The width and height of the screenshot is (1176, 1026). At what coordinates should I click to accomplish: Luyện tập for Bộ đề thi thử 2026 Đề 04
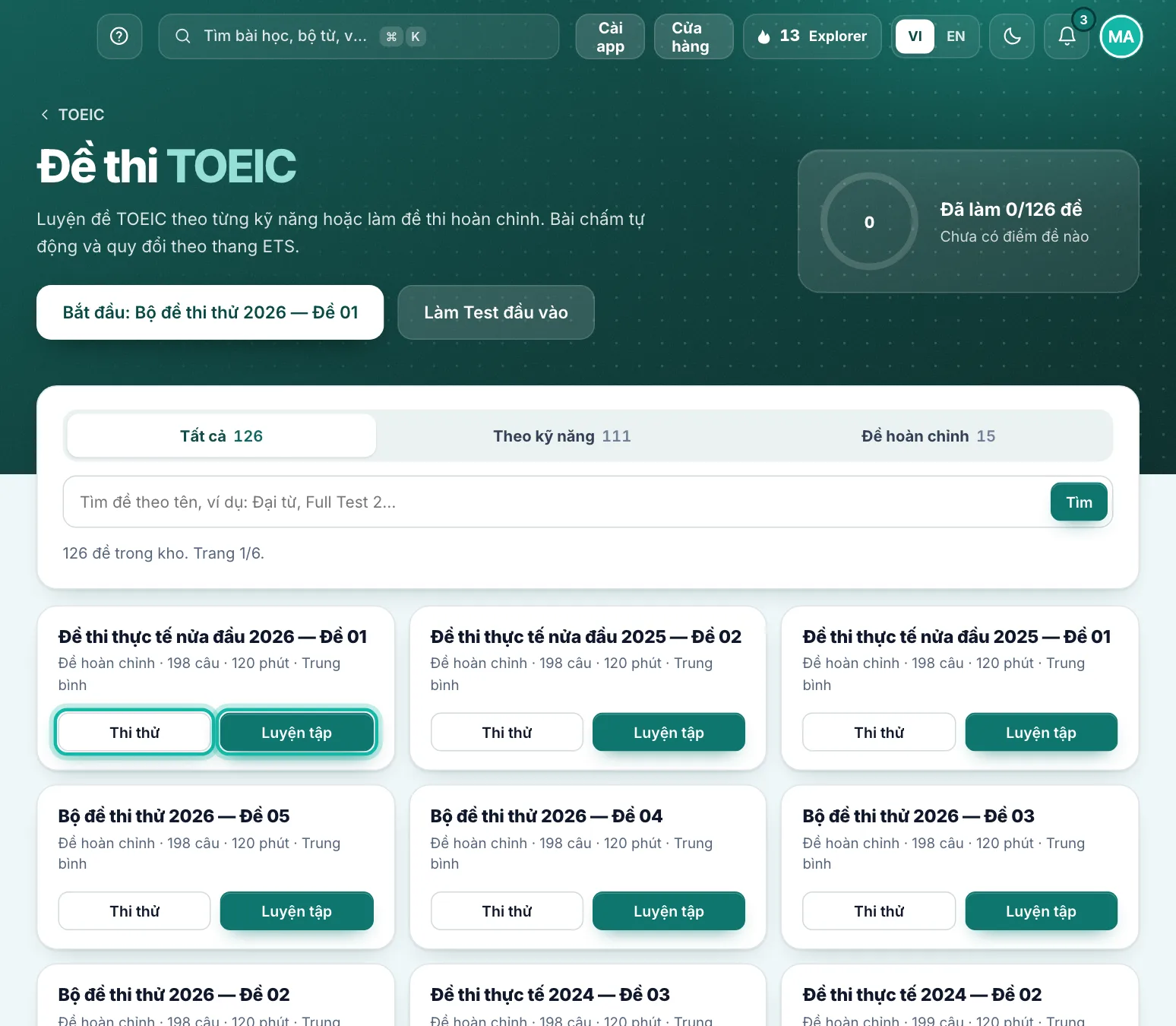point(669,911)
